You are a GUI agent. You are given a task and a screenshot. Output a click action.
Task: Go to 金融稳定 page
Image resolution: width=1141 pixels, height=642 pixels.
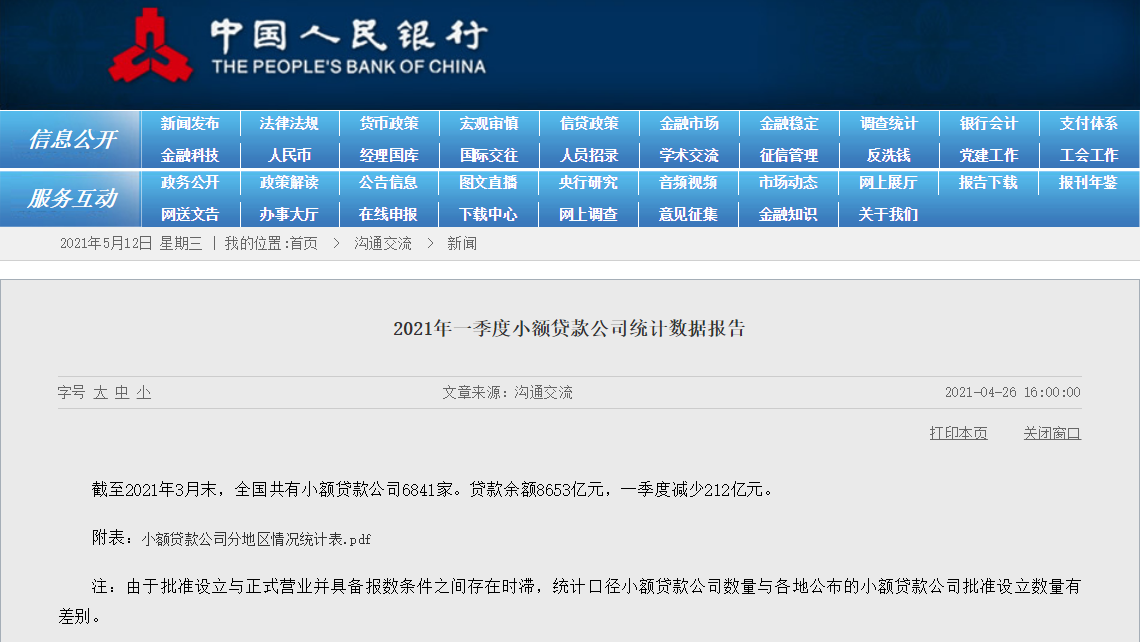click(x=790, y=124)
